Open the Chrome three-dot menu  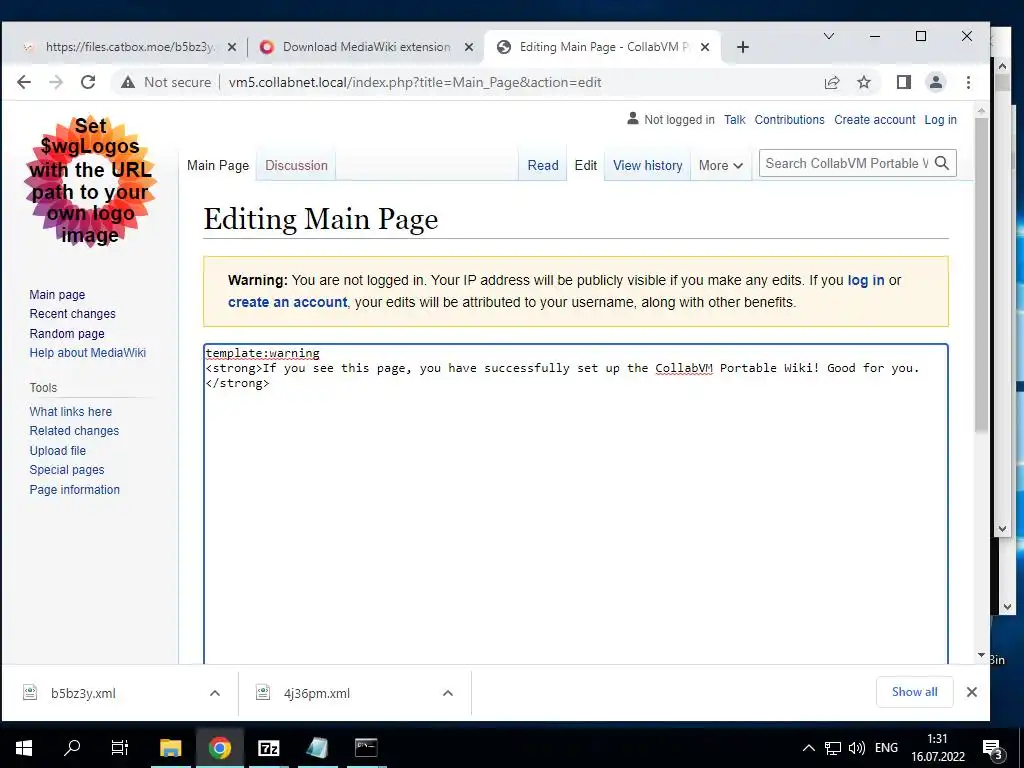[968, 82]
